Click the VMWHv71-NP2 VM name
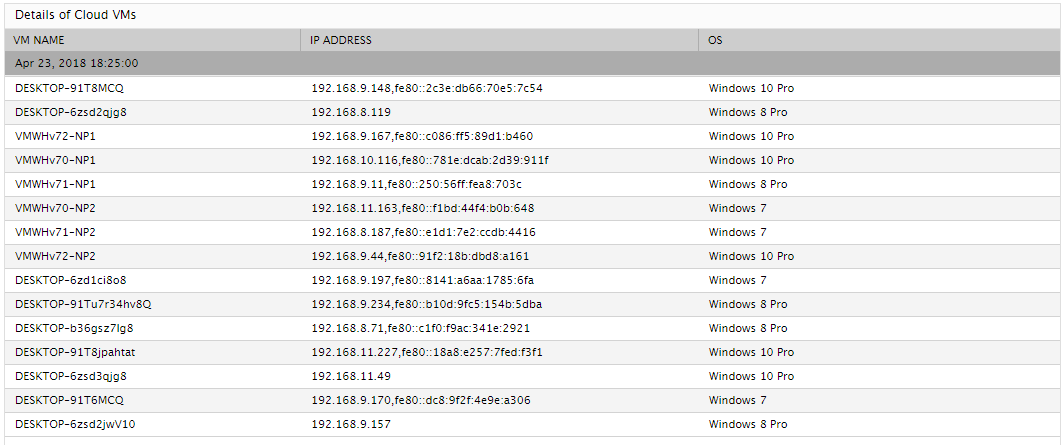The height and width of the screenshot is (445, 1062). 56,232
